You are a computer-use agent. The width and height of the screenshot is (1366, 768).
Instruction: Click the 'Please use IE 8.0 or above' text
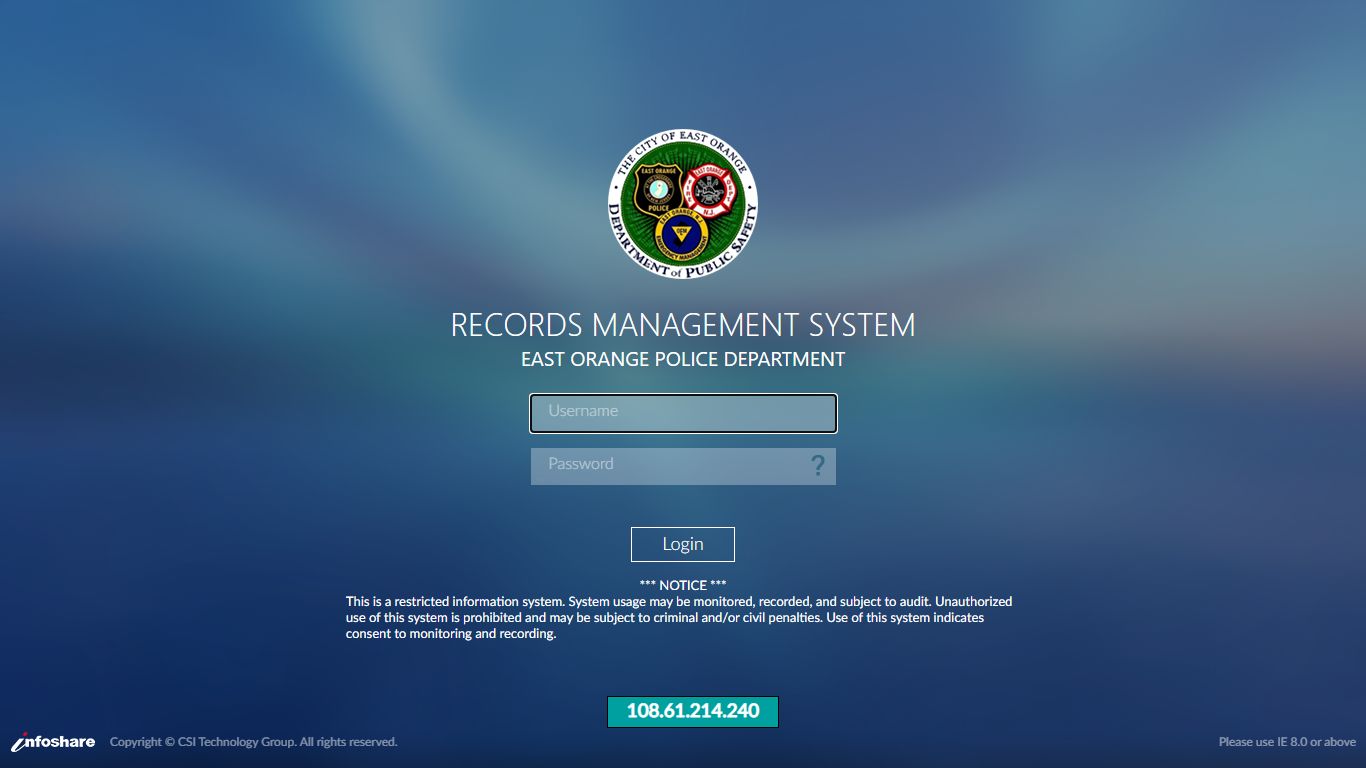(x=1287, y=742)
